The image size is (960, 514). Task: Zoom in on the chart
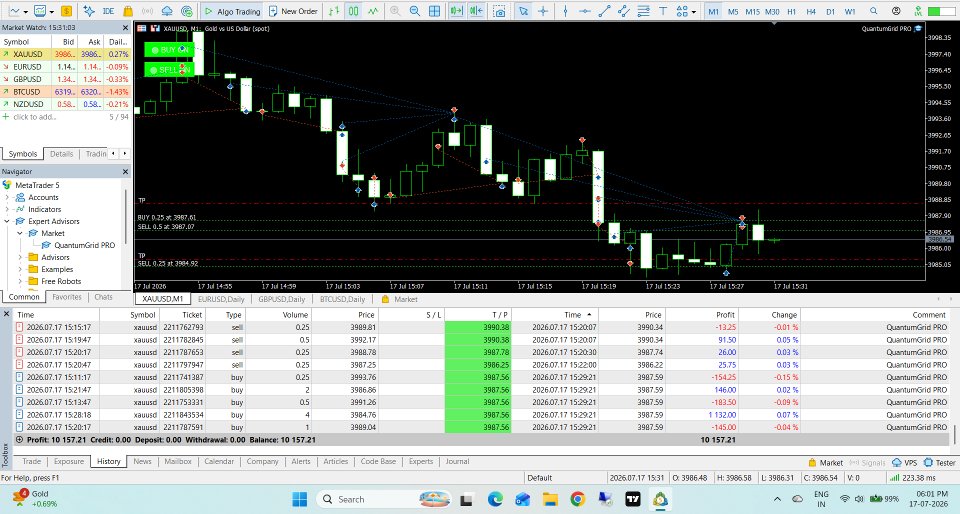click(395, 11)
